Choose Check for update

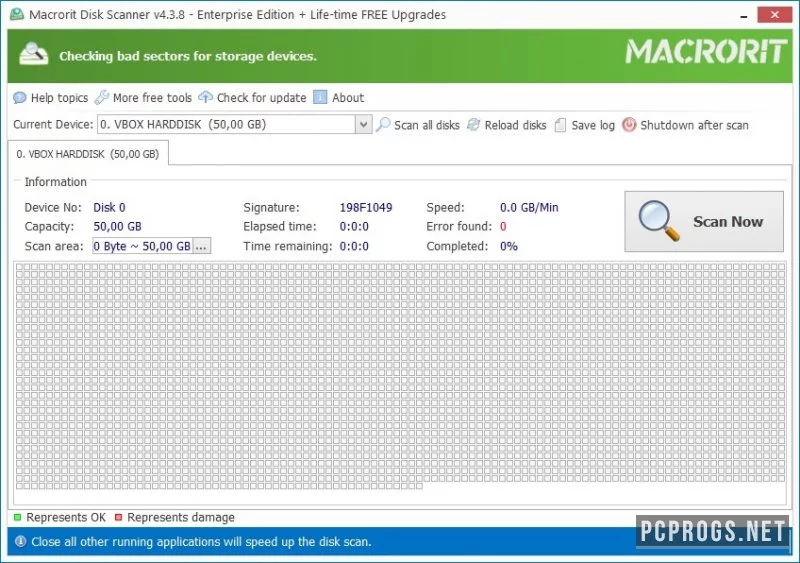[x=261, y=97]
